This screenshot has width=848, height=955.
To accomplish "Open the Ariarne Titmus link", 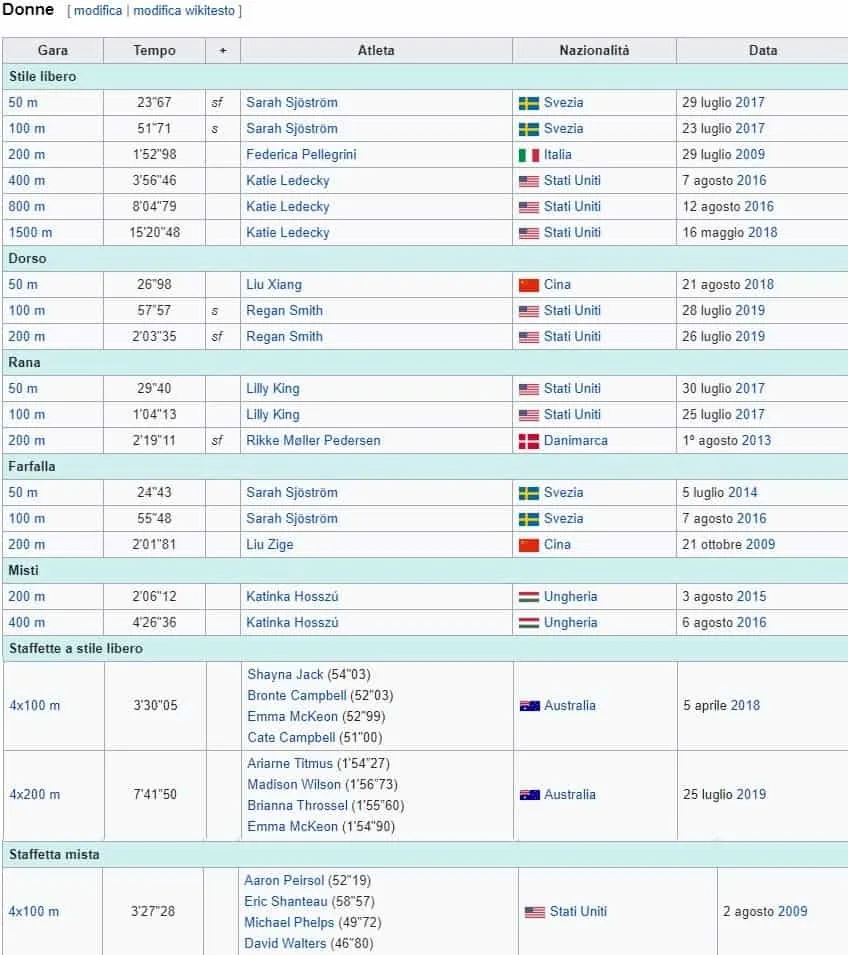I will pos(290,764).
